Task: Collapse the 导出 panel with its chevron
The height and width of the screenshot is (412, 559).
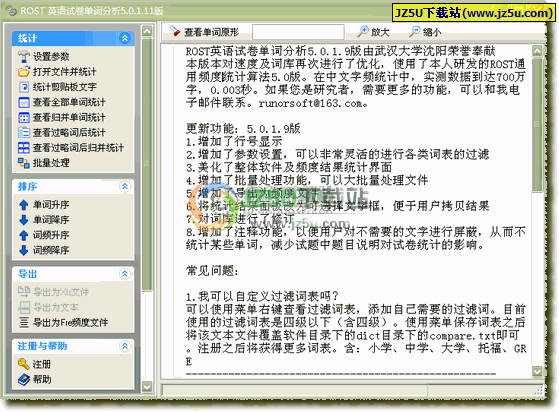Action: [x=125, y=274]
